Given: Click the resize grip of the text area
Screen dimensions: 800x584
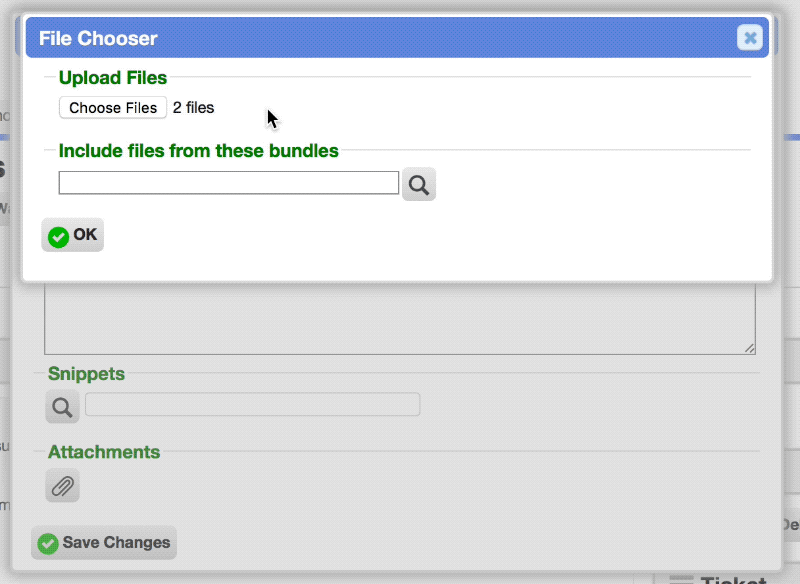Looking at the screenshot, I should 749,348.
